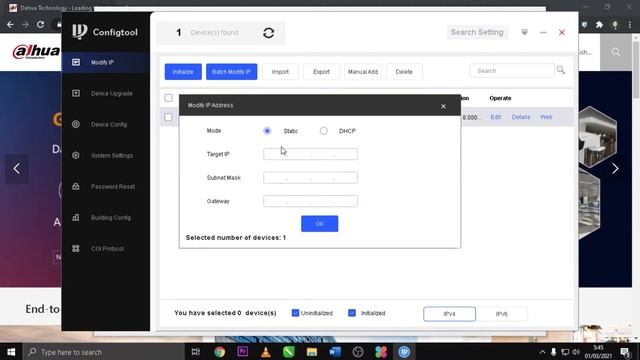
Task: Open the notification center icon
Action: click(625, 352)
